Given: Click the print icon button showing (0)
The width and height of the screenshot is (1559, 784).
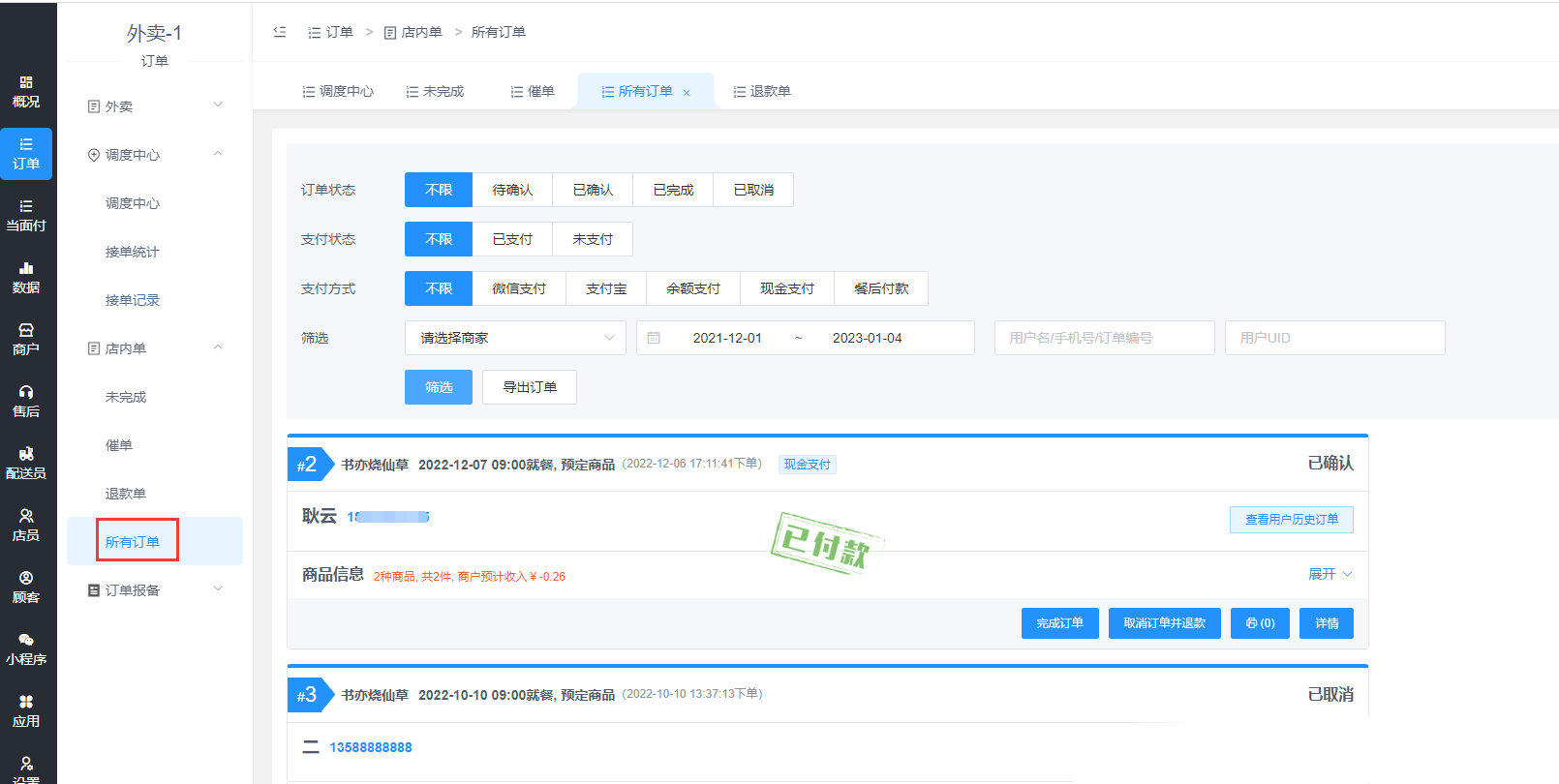Looking at the screenshot, I should pos(1260,623).
